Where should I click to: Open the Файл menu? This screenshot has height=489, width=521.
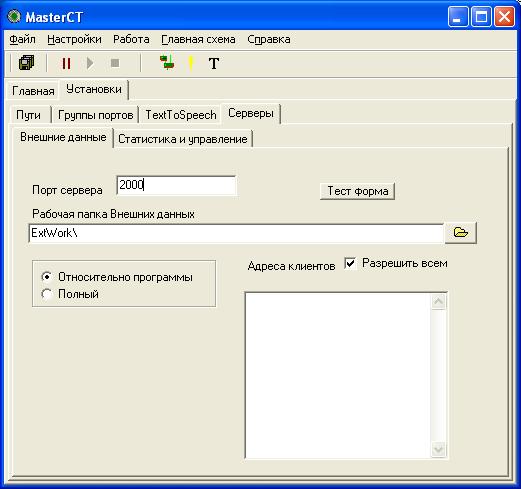coord(22,39)
